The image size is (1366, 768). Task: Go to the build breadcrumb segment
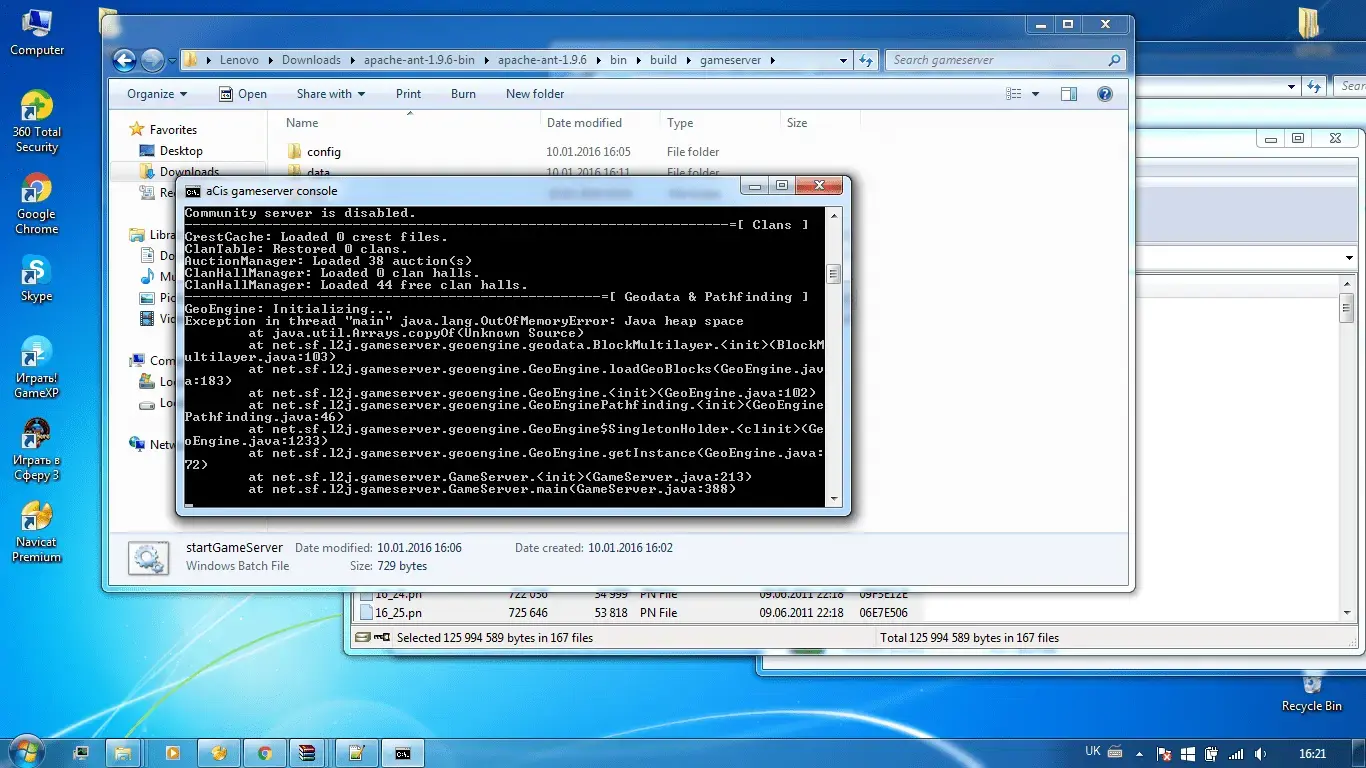point(663,60)
